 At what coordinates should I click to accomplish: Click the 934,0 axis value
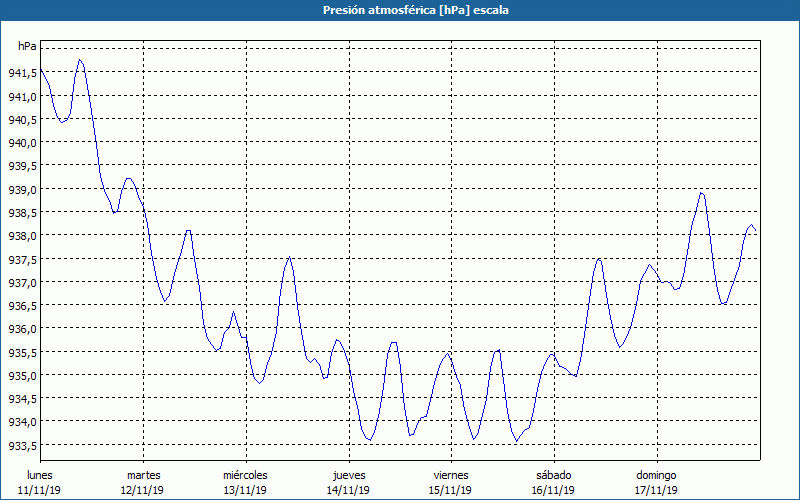click(22, 422)
